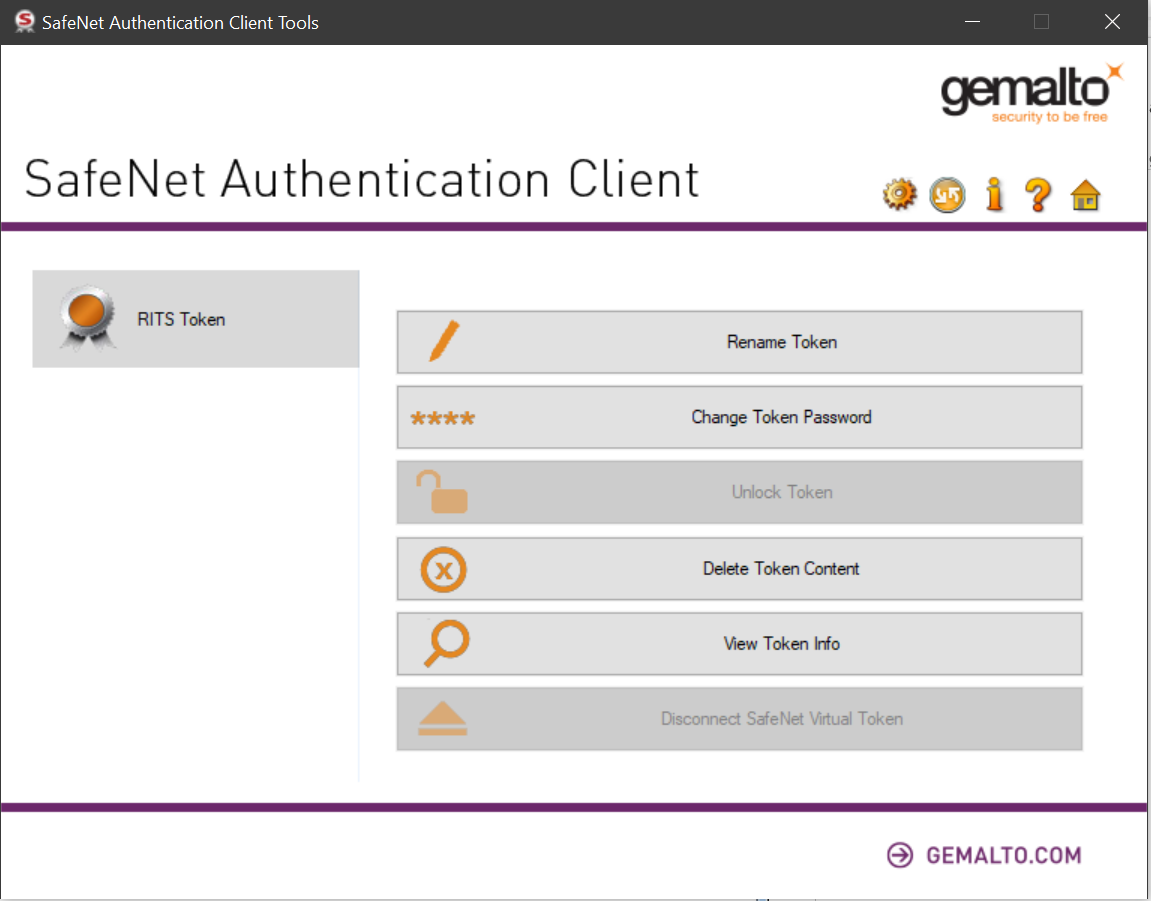The image size is (1151, 901).
Task: Close the SafeNet Authentication Client Tools window
Action: point(1112,22)
